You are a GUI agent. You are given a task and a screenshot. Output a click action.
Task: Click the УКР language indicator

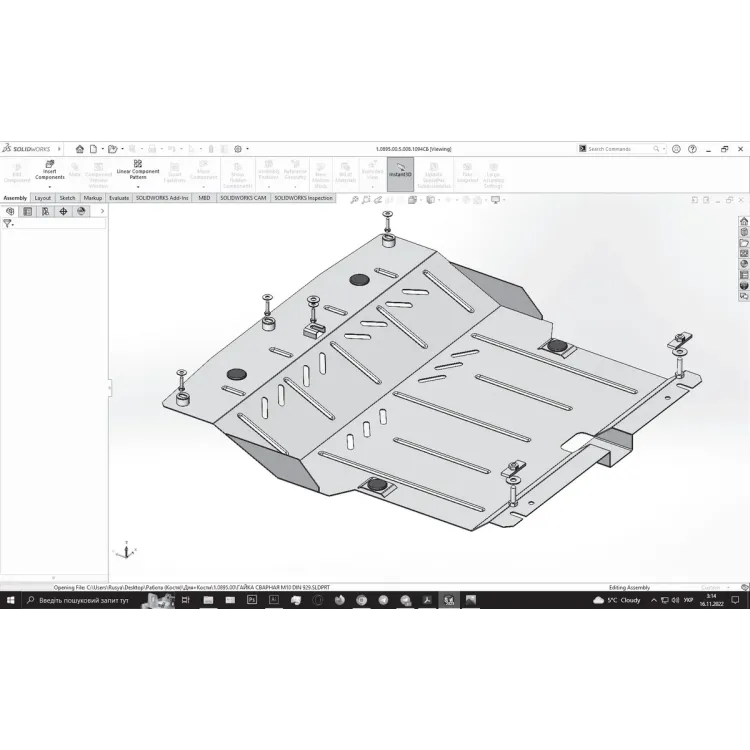click(x=688, y=600)
